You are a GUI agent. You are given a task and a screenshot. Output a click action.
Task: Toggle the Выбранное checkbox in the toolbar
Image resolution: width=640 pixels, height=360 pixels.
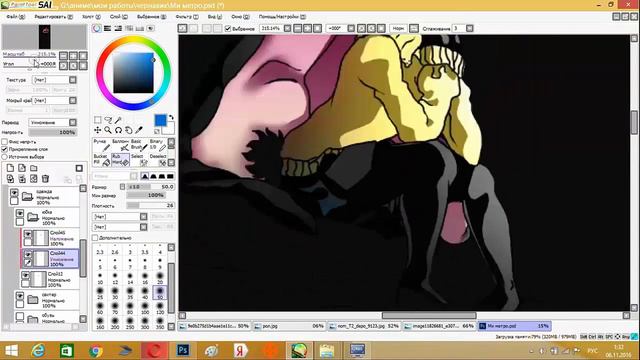coord(228,29)
